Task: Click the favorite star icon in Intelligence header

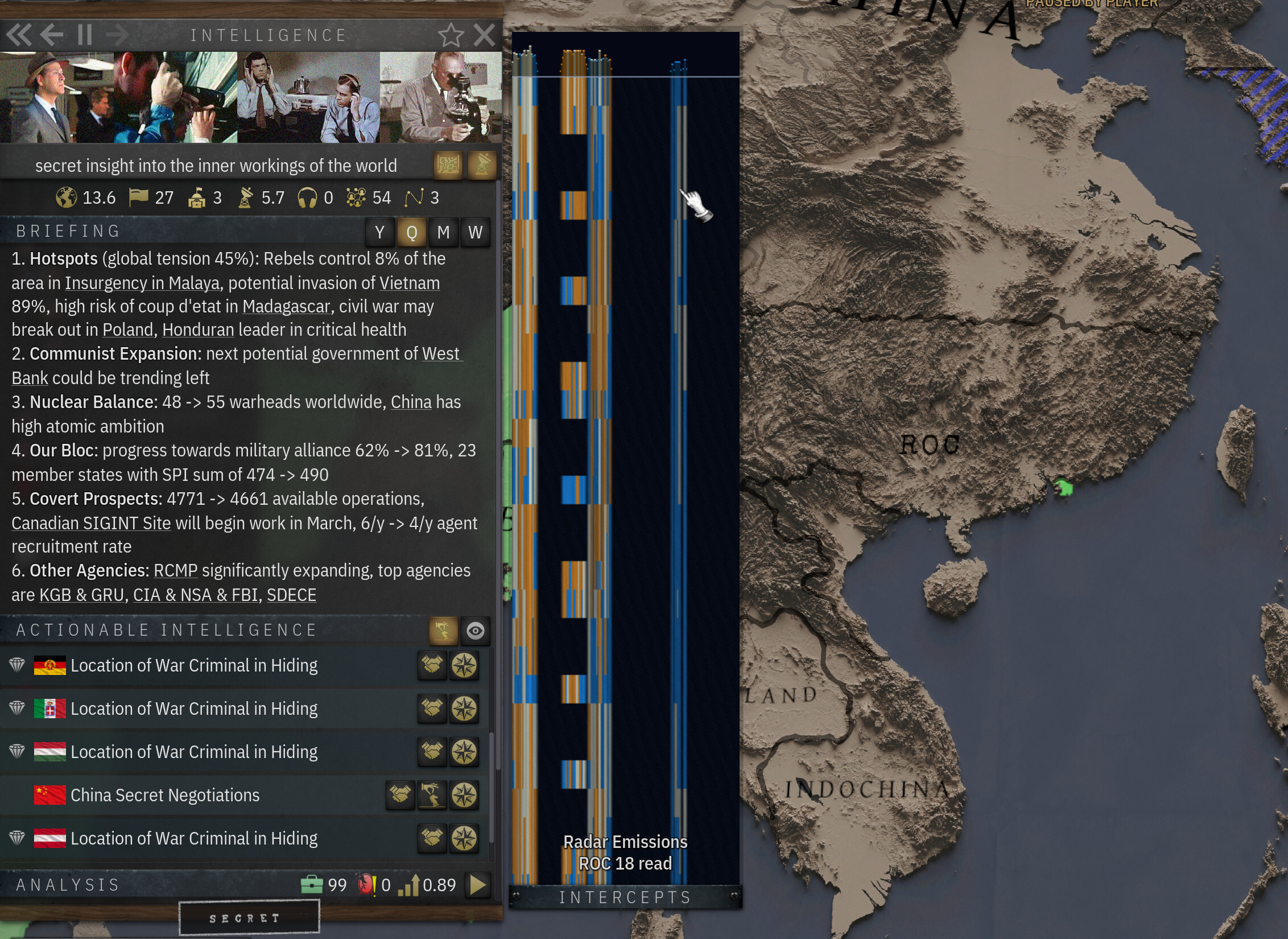Action: (451, 35)
